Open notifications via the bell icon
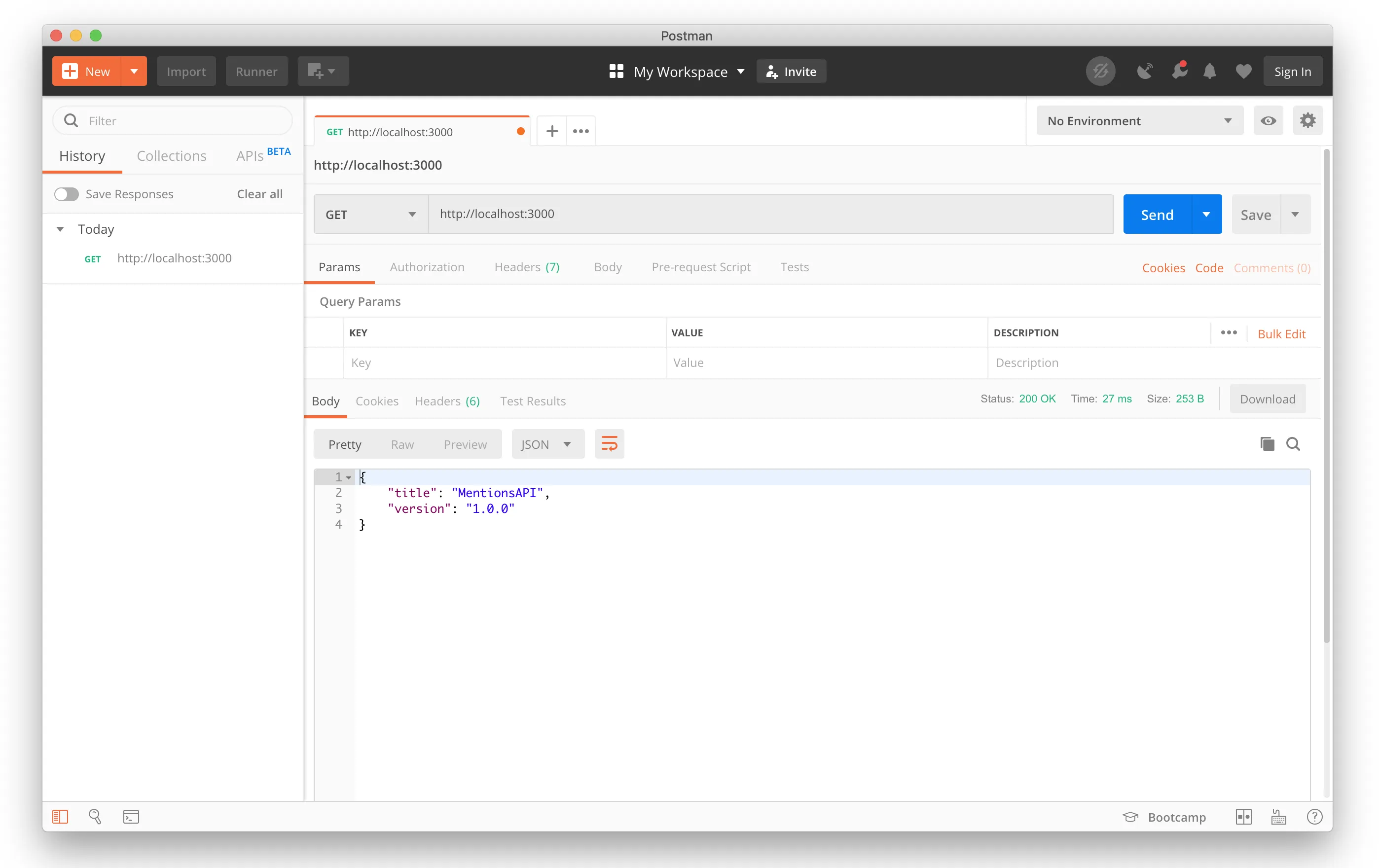1379x868 pixels. [x=1209, y=71]
